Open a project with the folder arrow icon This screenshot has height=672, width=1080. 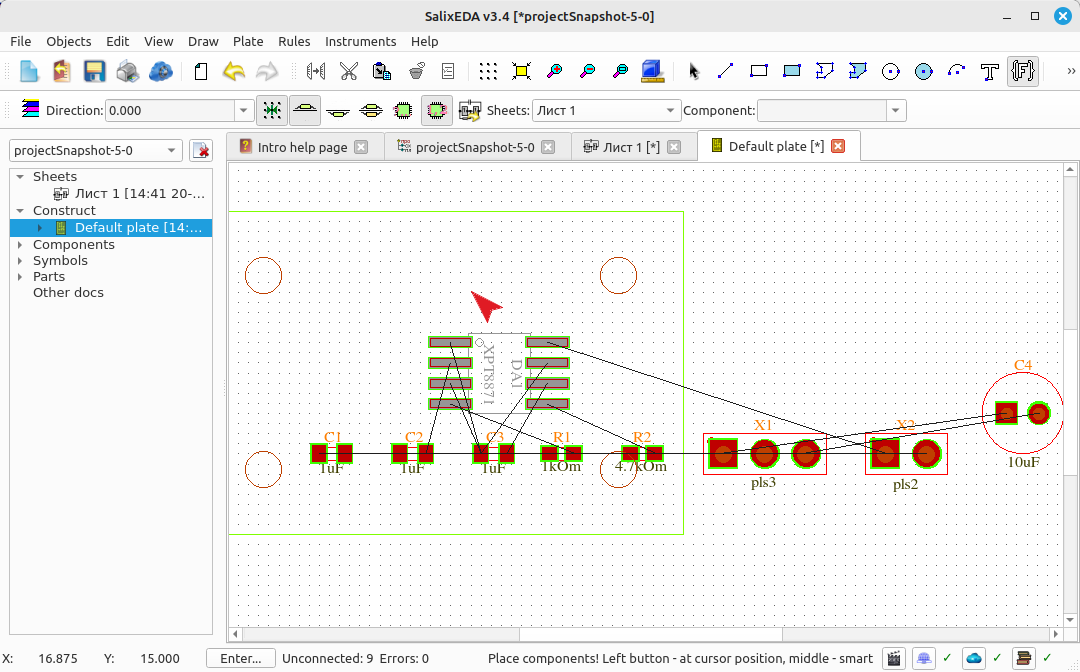point(62,71)
